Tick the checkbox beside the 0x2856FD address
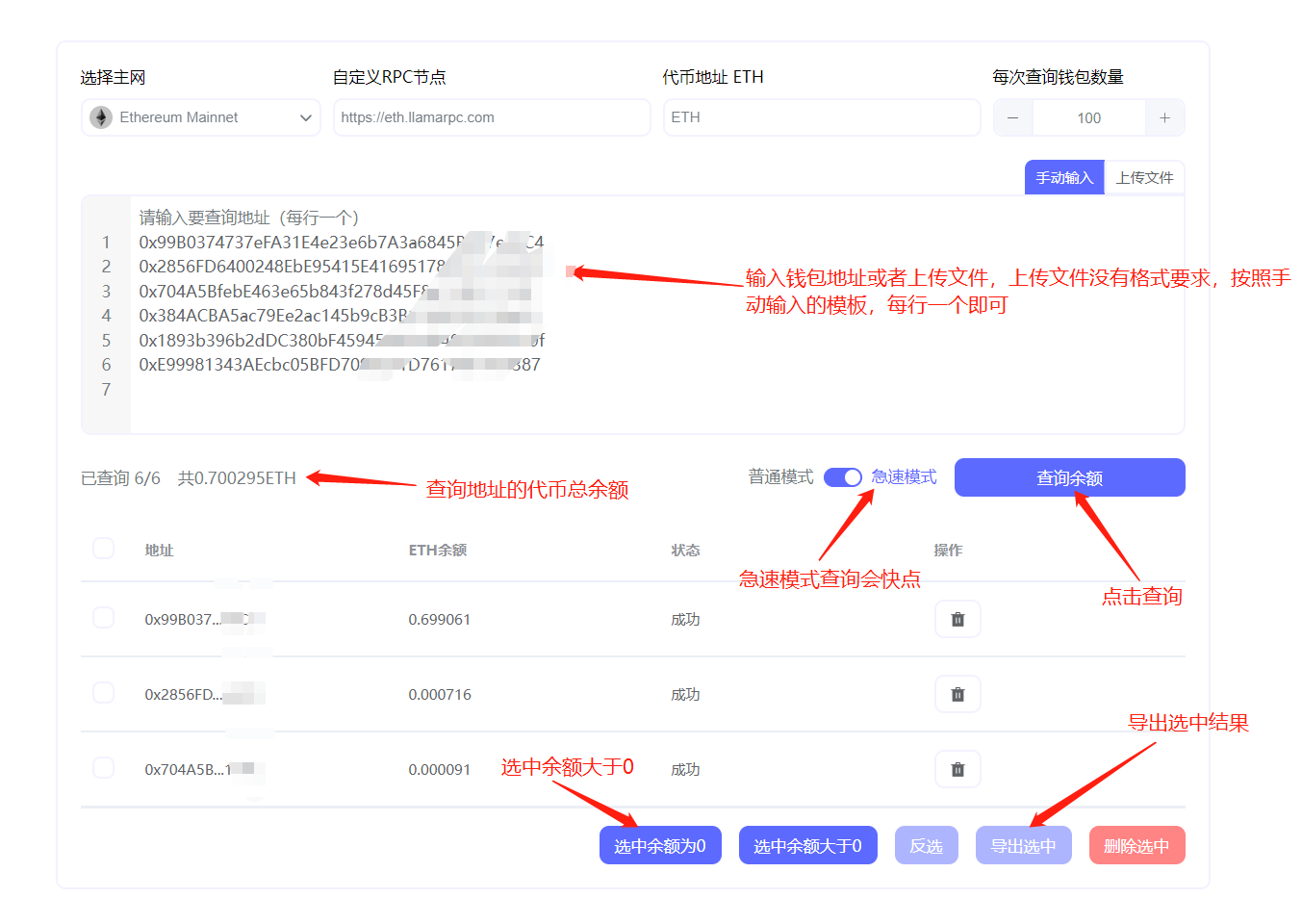Screen dimensions: 1302x924 103,692
